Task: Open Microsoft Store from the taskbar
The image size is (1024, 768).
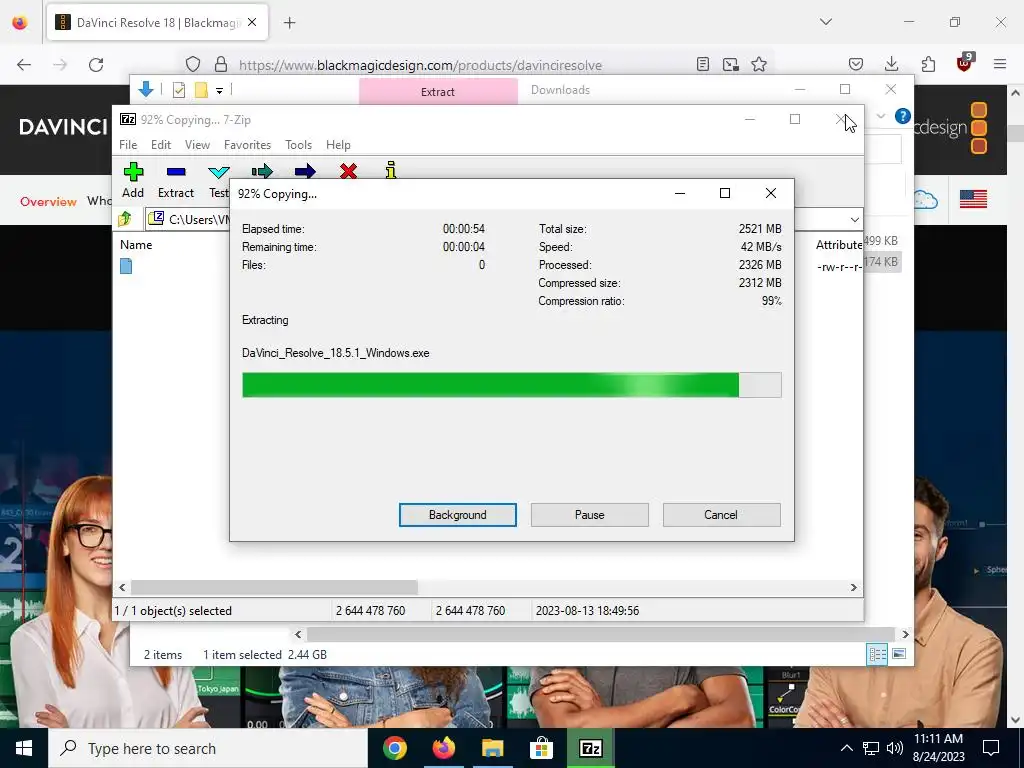Action: [541, 748]
